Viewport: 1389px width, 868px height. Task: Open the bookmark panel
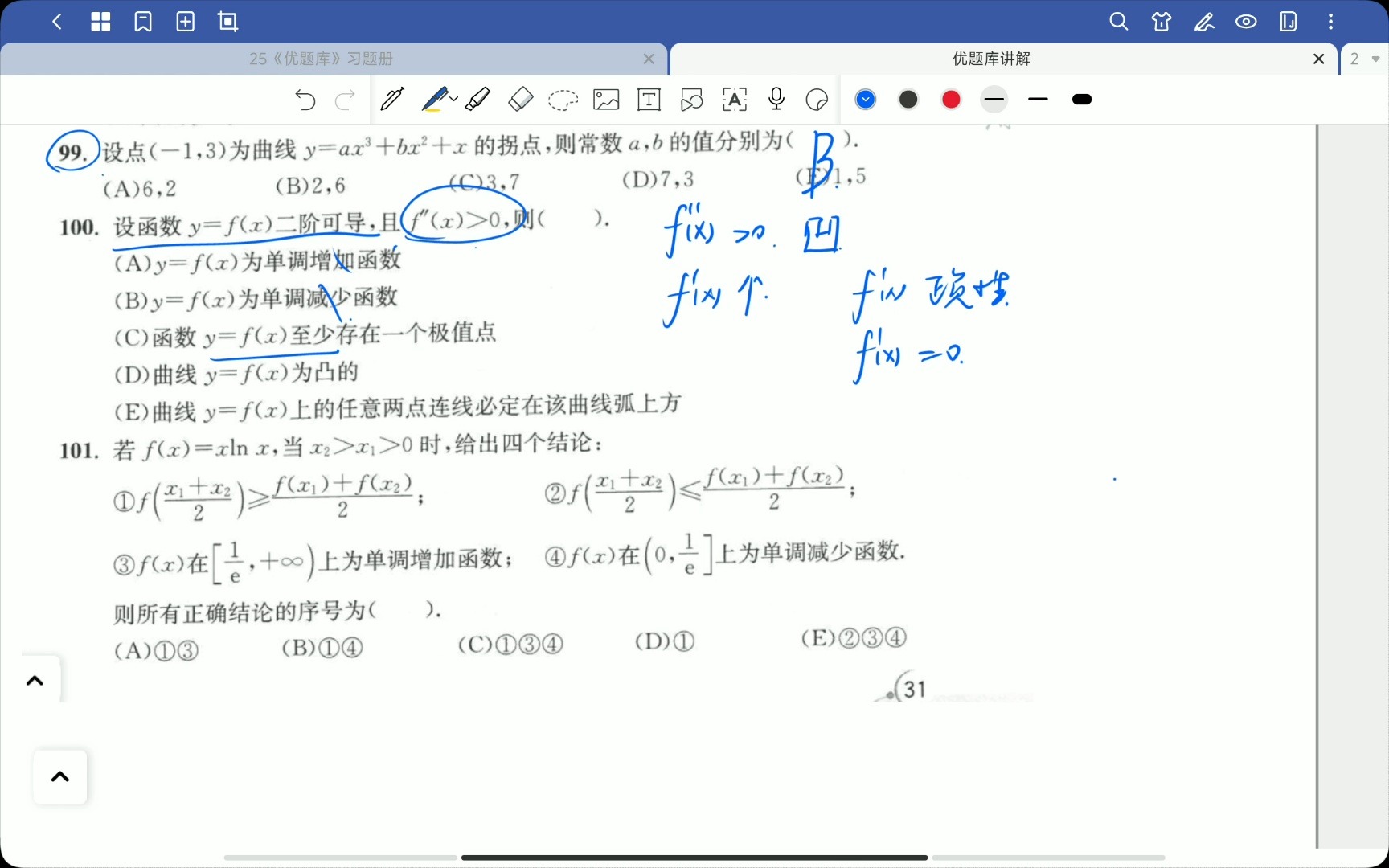[143, 22]
